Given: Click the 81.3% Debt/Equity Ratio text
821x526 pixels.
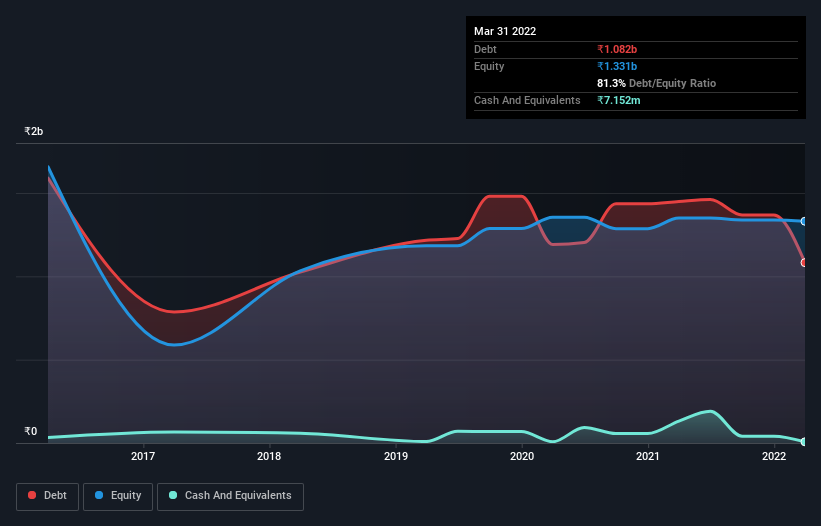Looking at the screenshot, I should (x=657, y=83).
